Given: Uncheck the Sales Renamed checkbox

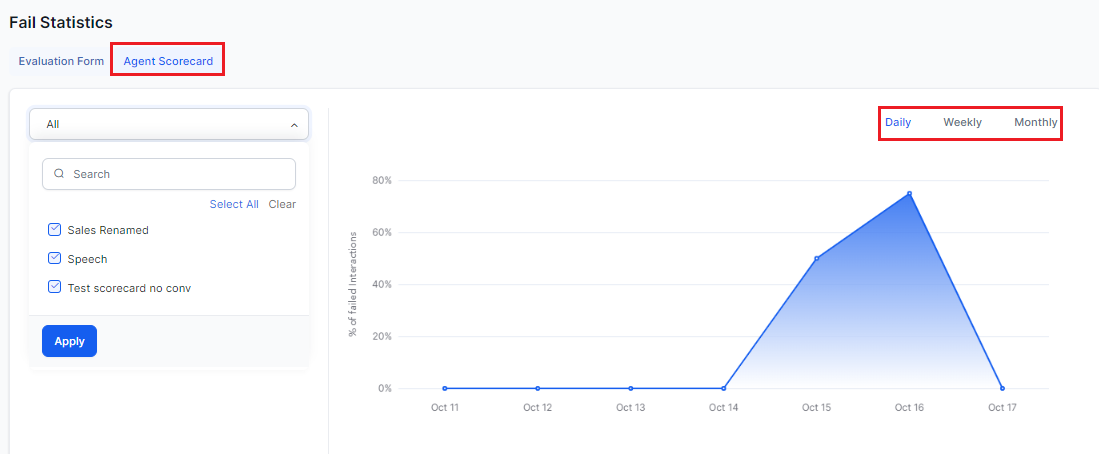Looking at the screenshot, I should [x=55, y=229].
